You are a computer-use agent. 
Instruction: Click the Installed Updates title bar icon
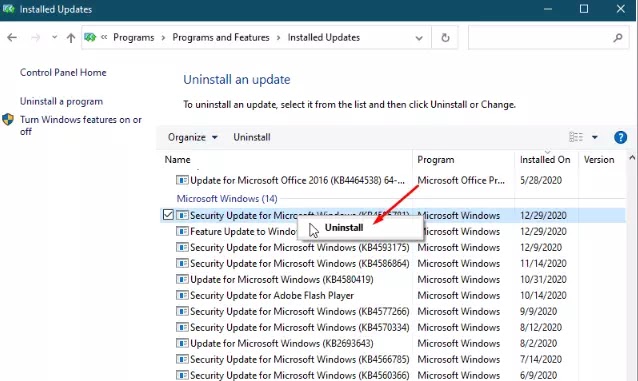click(x=9, y=9)
